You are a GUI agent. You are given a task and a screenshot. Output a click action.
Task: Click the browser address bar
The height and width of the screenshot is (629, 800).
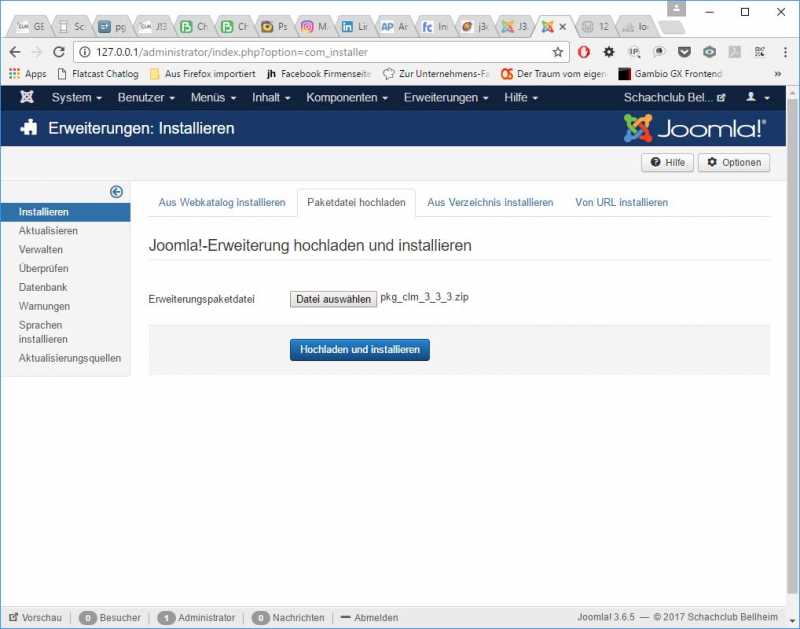point(310,52)
